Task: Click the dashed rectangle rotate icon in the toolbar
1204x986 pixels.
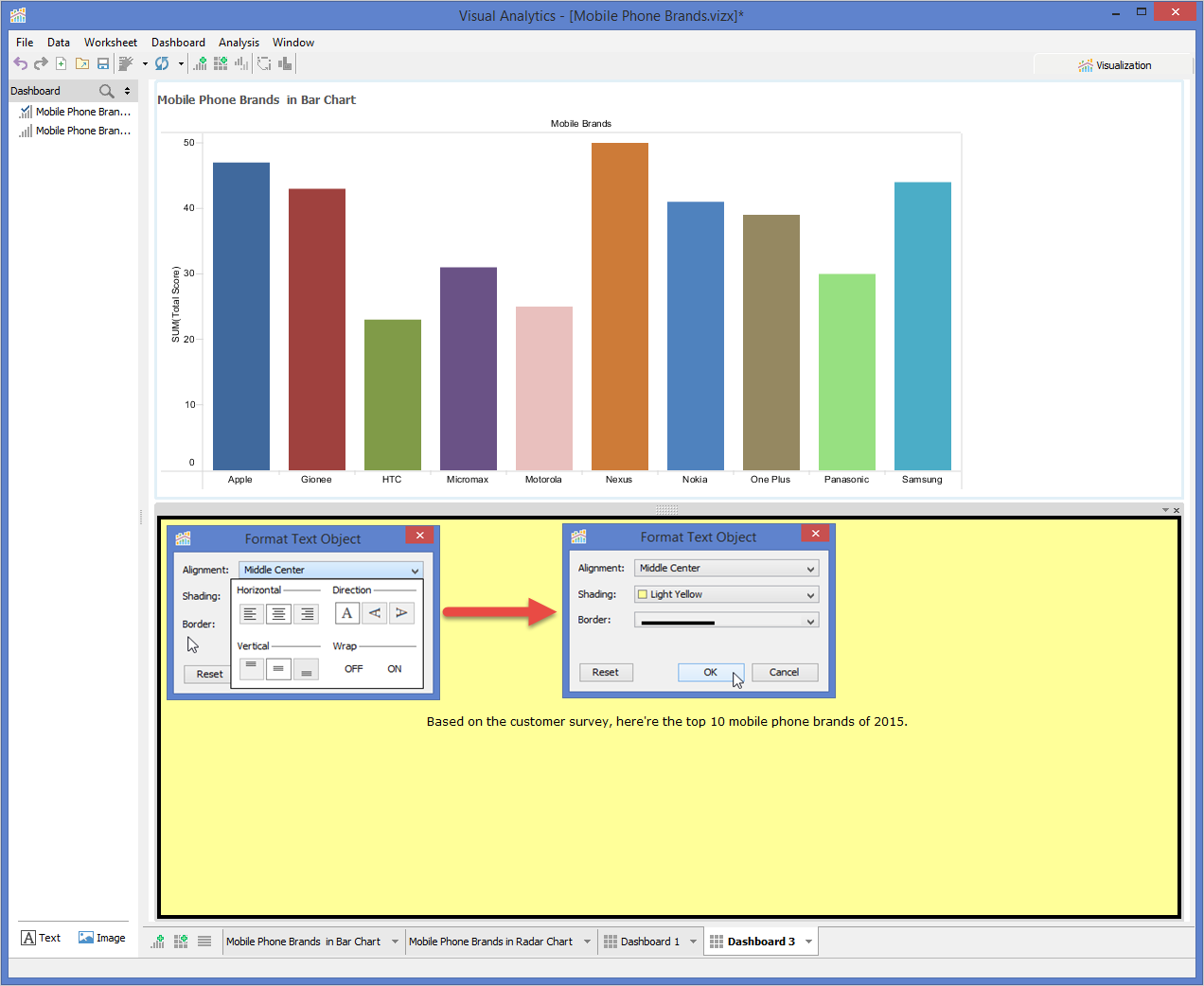Action: 264,63
